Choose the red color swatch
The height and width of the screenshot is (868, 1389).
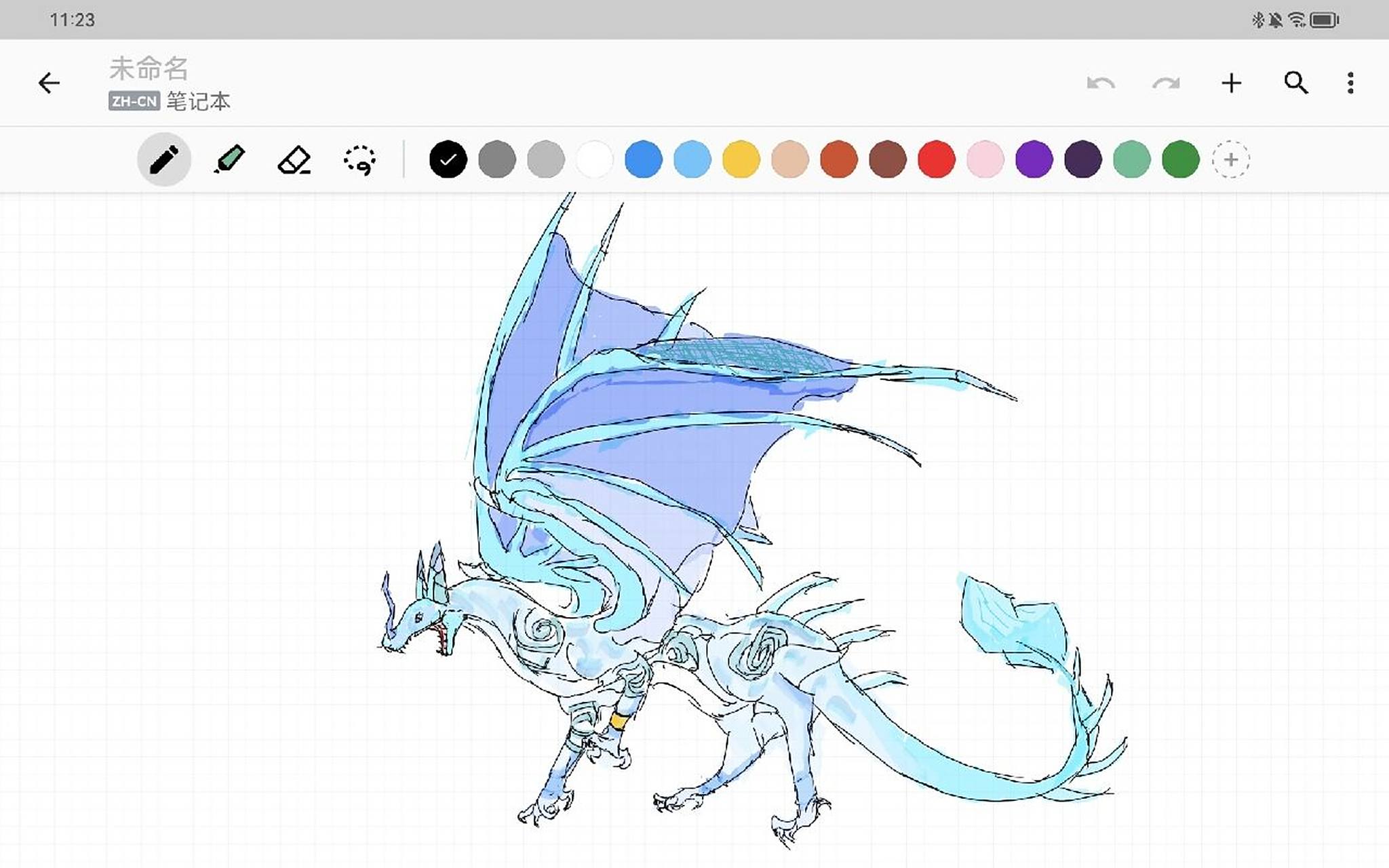pyautogui.click(x=936, y=160)
